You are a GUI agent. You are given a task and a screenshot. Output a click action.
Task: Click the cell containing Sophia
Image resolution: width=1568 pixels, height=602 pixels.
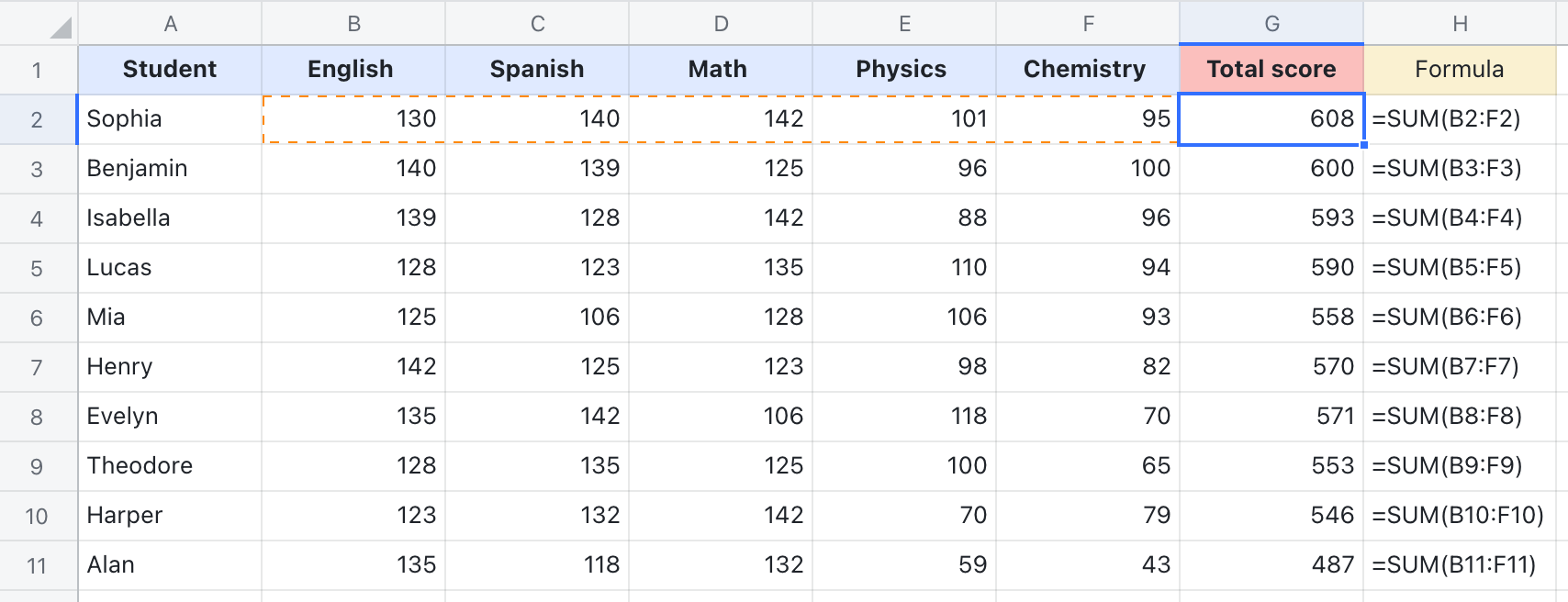(171, 118)
